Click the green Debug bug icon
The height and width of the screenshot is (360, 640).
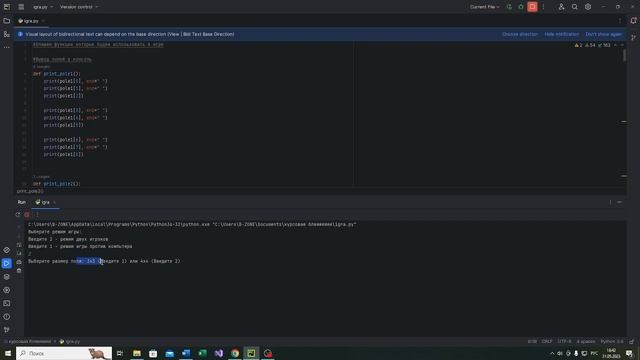click(521, 7)
